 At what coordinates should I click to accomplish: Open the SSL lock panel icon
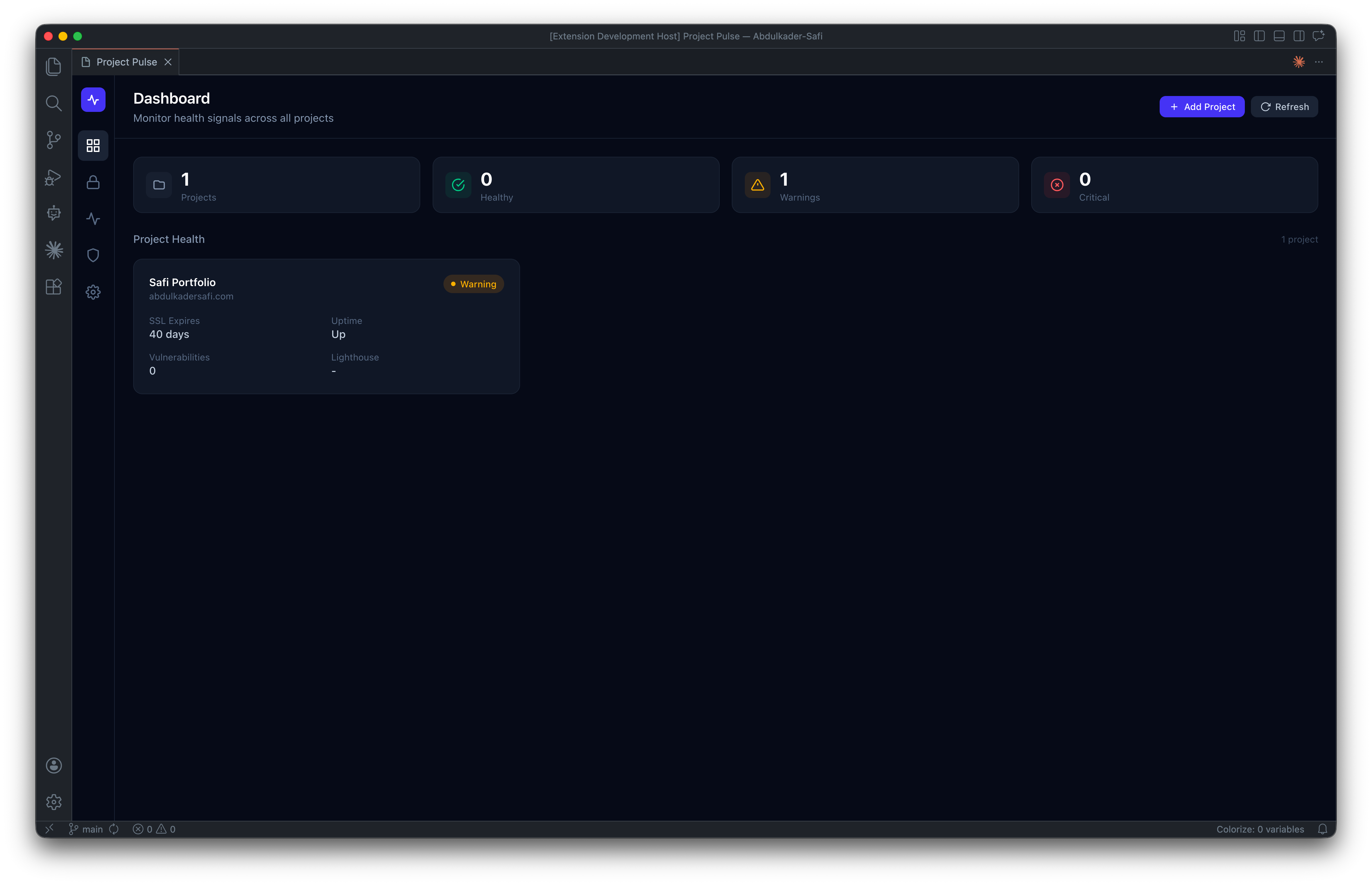coord(93,182)
